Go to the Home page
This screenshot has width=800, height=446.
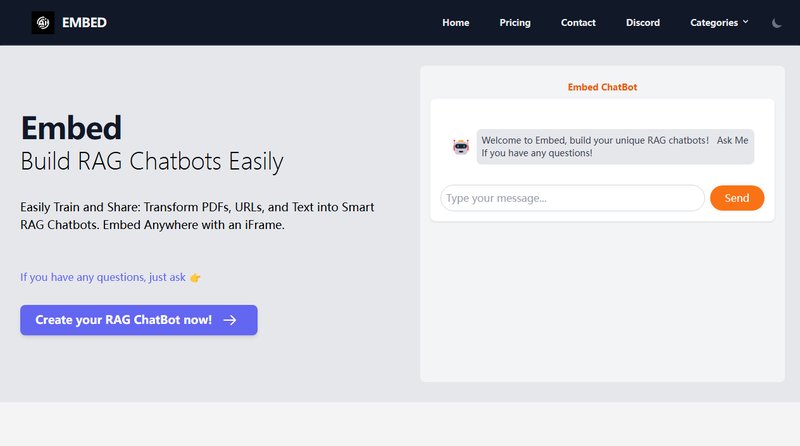455,23
